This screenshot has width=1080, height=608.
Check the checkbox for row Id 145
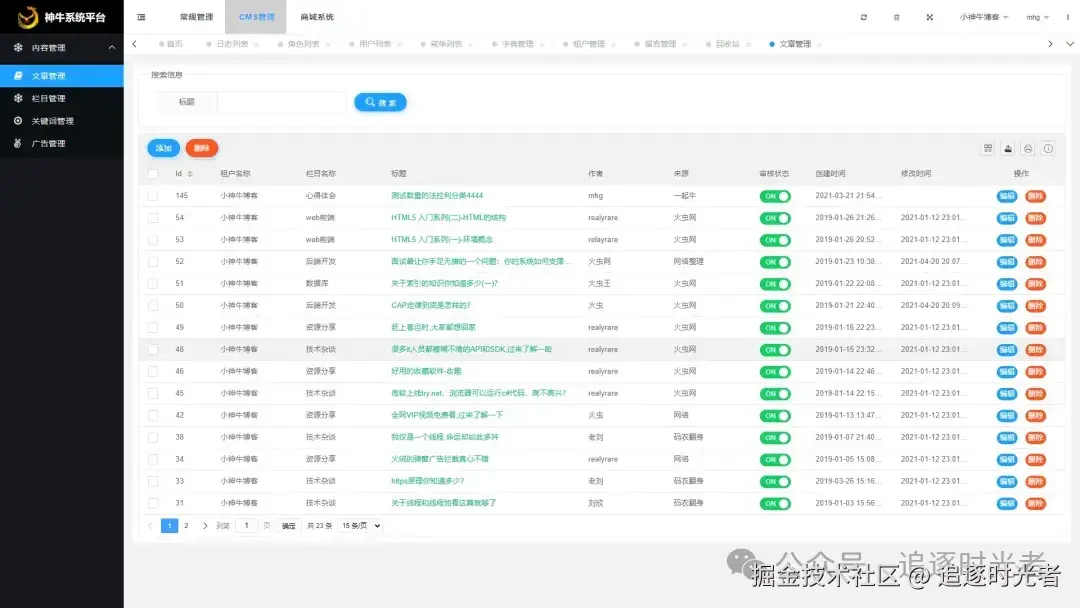coord(153,196)
